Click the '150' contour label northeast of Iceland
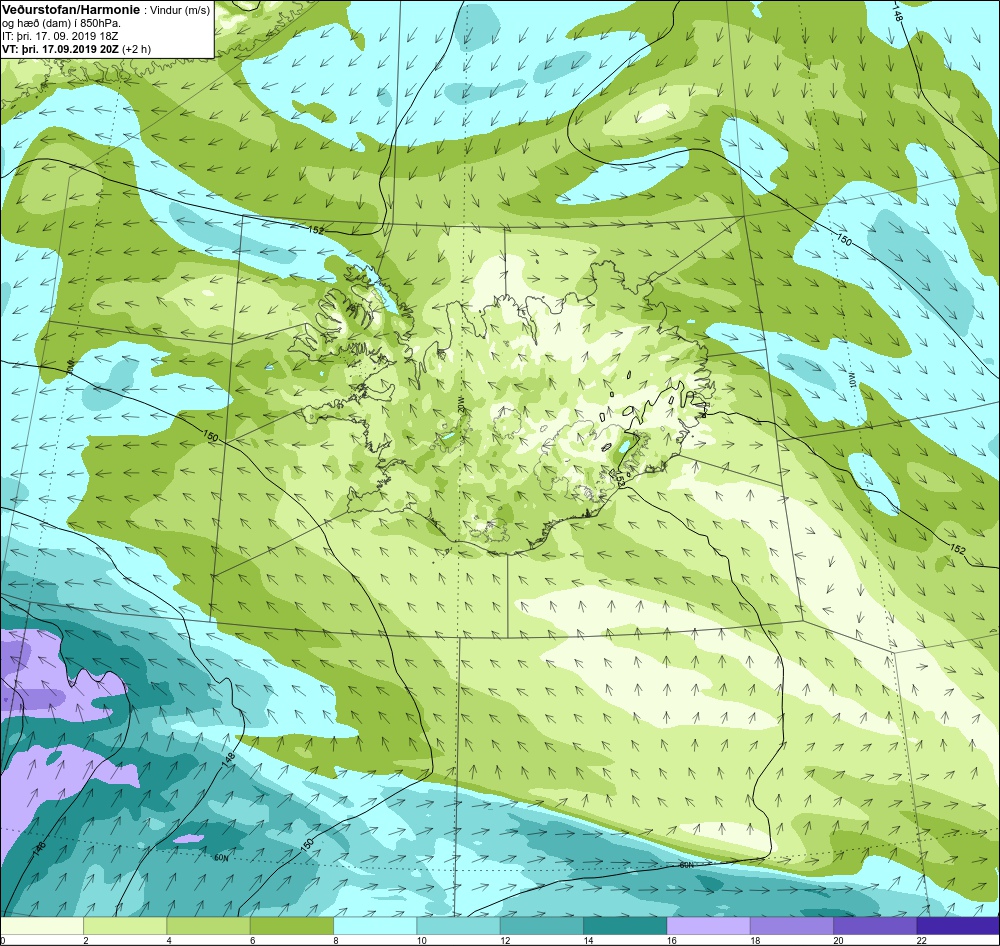The height and width of the screenshot is (946, 1000). coord(844,240)
